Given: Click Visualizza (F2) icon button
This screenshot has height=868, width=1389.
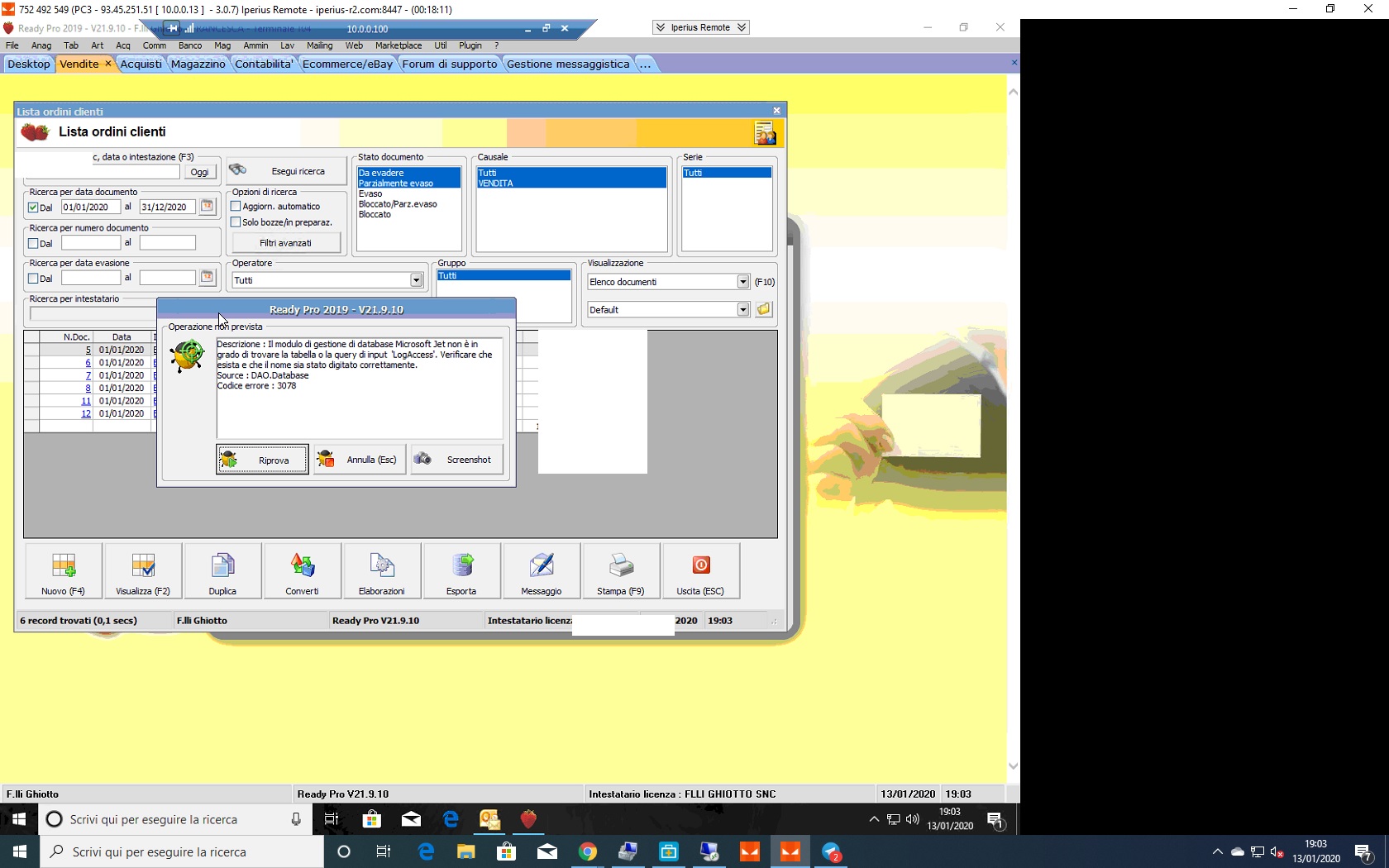Looking at the screenshot, I should pyautogui.click(x=143, y=571).
